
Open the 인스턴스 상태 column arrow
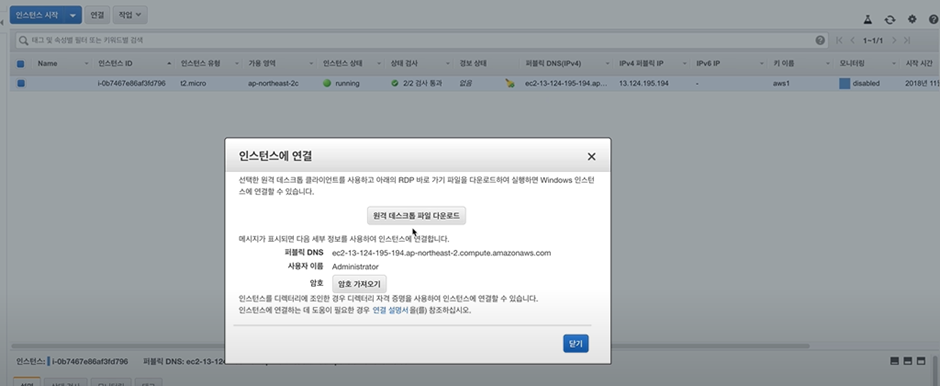coord(379,64)
